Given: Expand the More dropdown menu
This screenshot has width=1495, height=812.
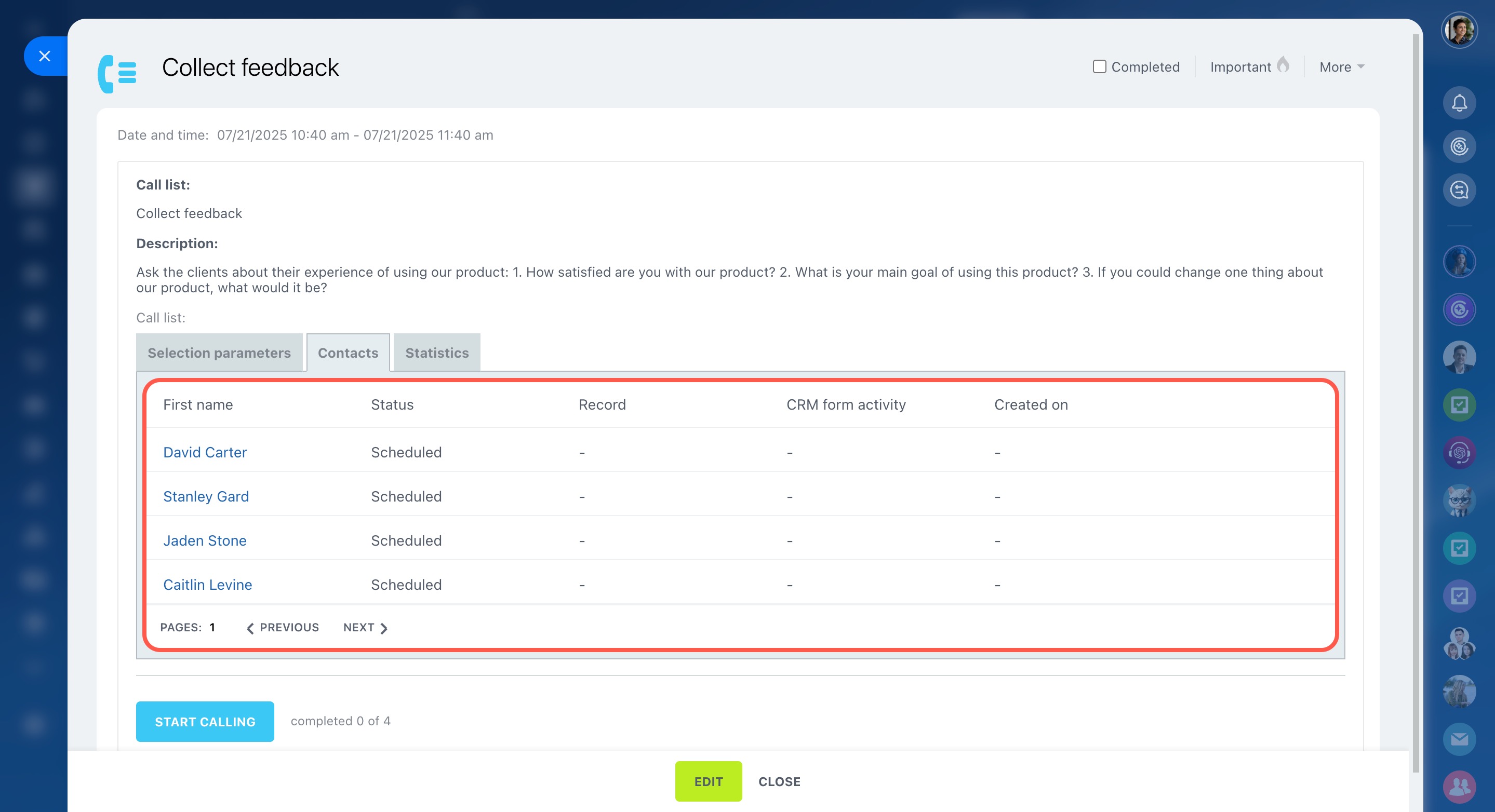Looking at the screenshot, I should coord(1341,66).
